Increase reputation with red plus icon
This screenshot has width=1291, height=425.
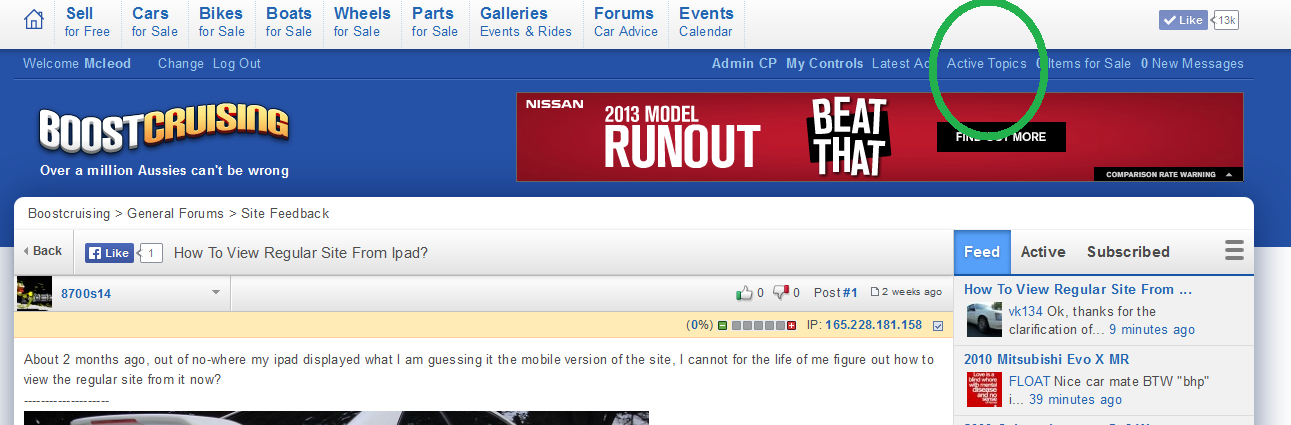[792, 326]
